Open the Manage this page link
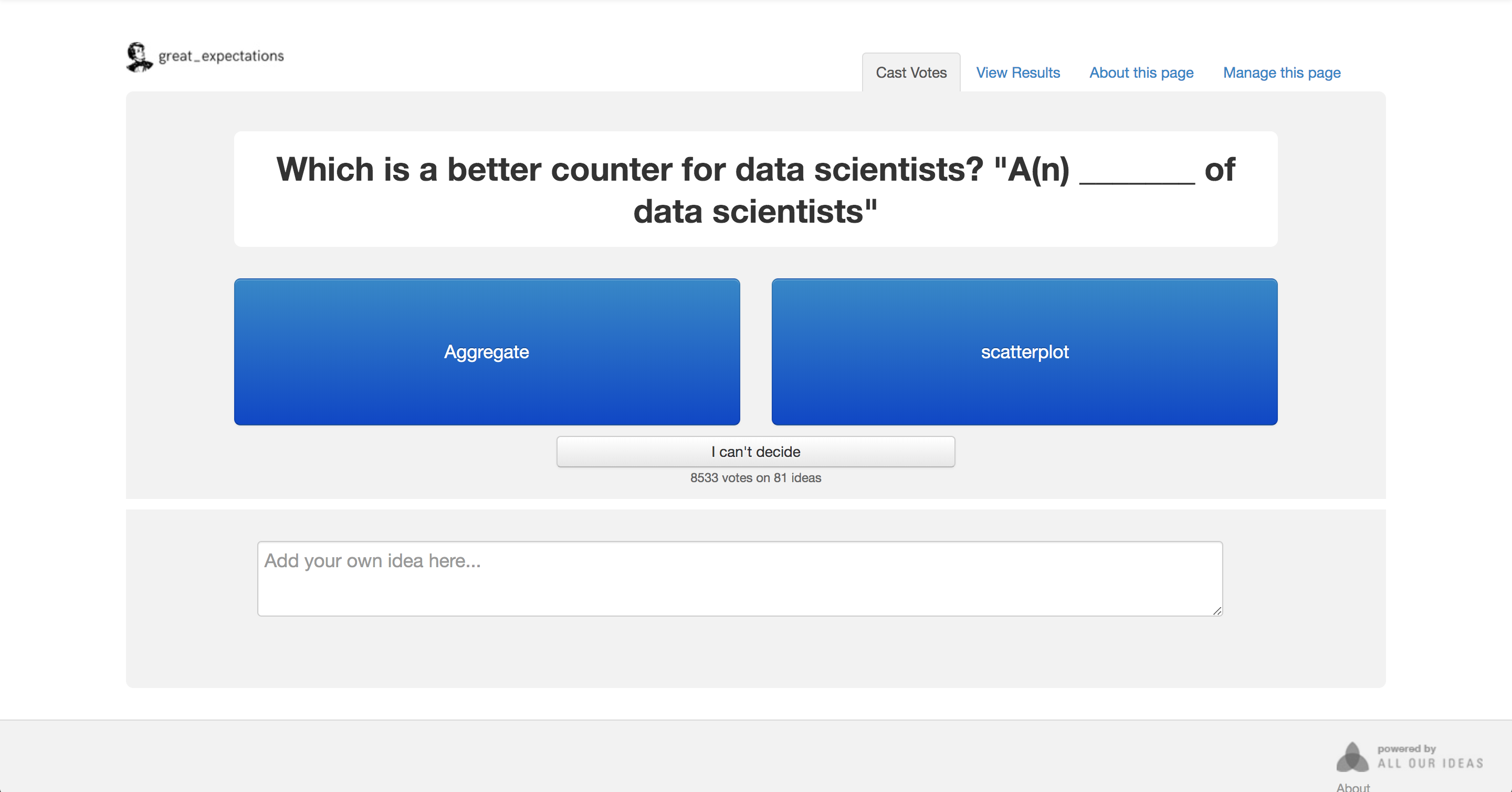The height and width of the screenshot is (792, 1512). coord(1282,72)
